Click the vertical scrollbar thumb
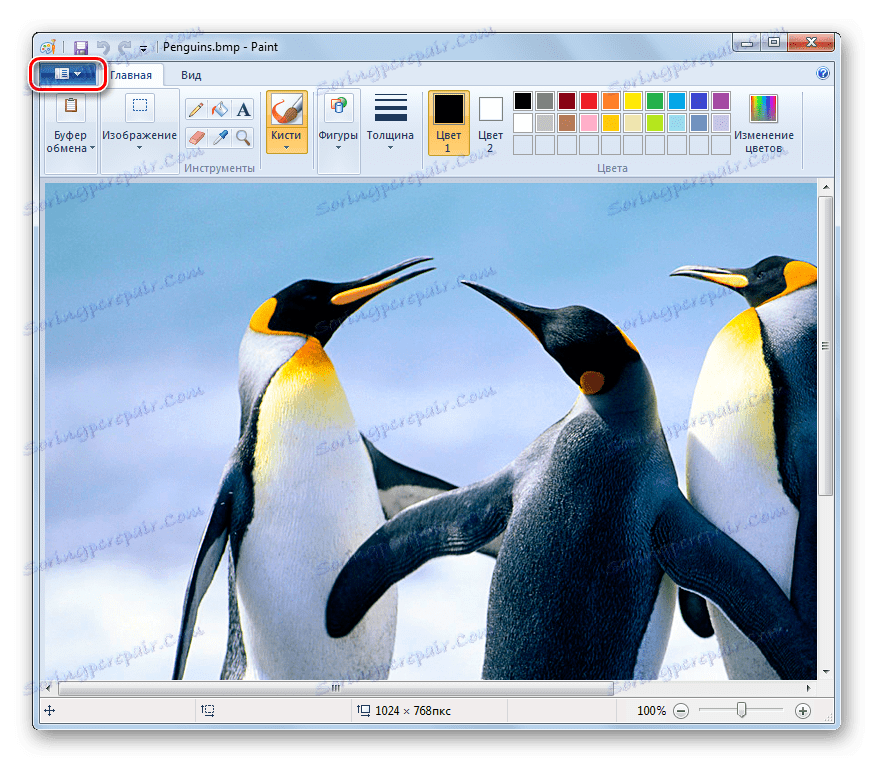 826,346
